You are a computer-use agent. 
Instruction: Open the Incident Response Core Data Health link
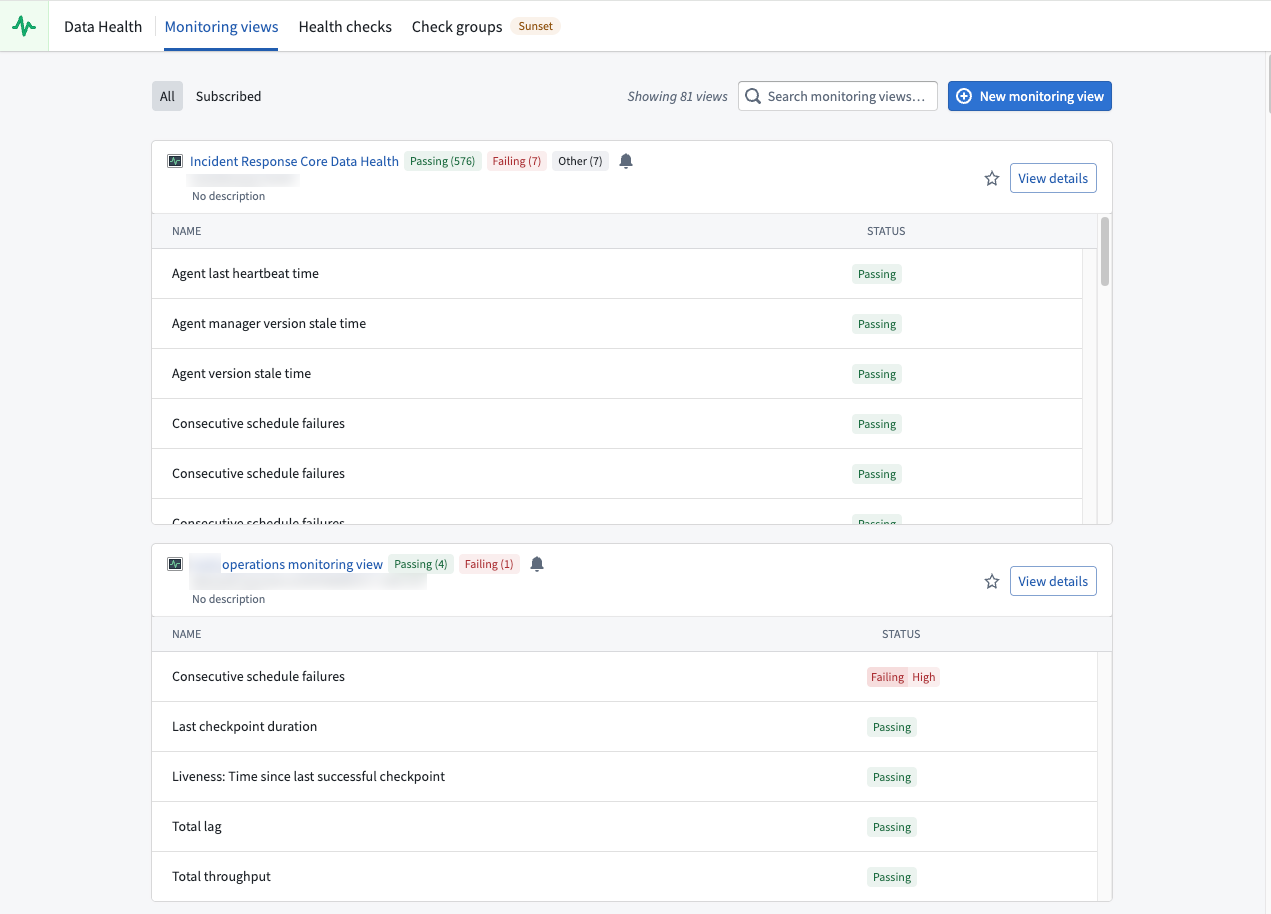click(293, 160)
